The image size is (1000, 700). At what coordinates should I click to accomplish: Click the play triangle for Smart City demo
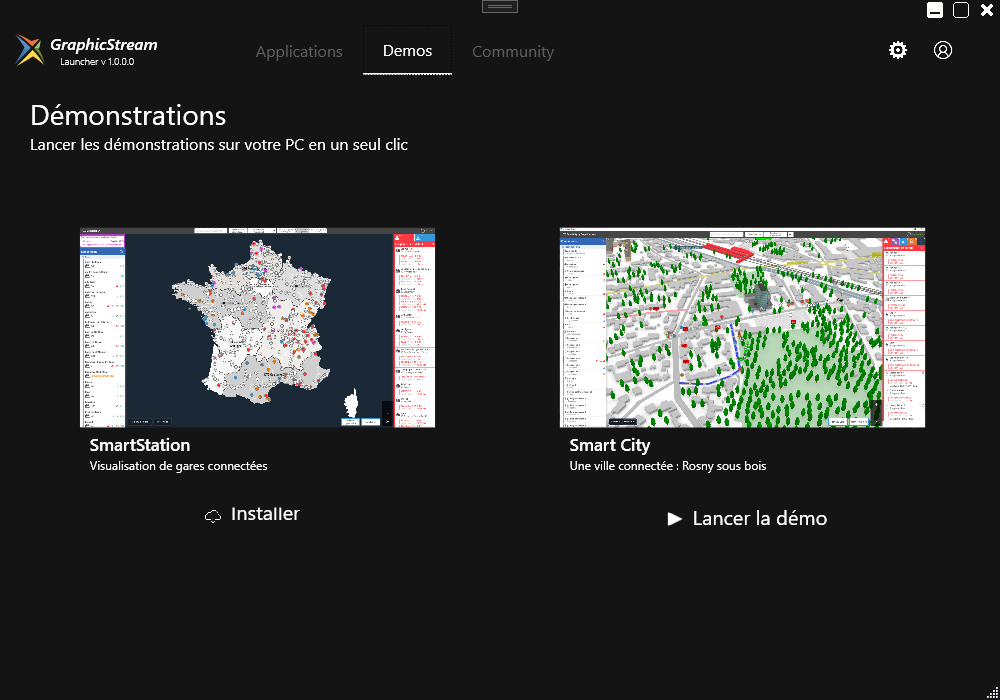pos(674,519)
